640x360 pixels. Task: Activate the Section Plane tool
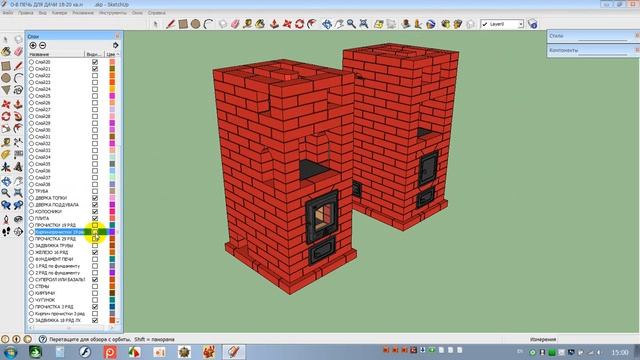point(18,232)
